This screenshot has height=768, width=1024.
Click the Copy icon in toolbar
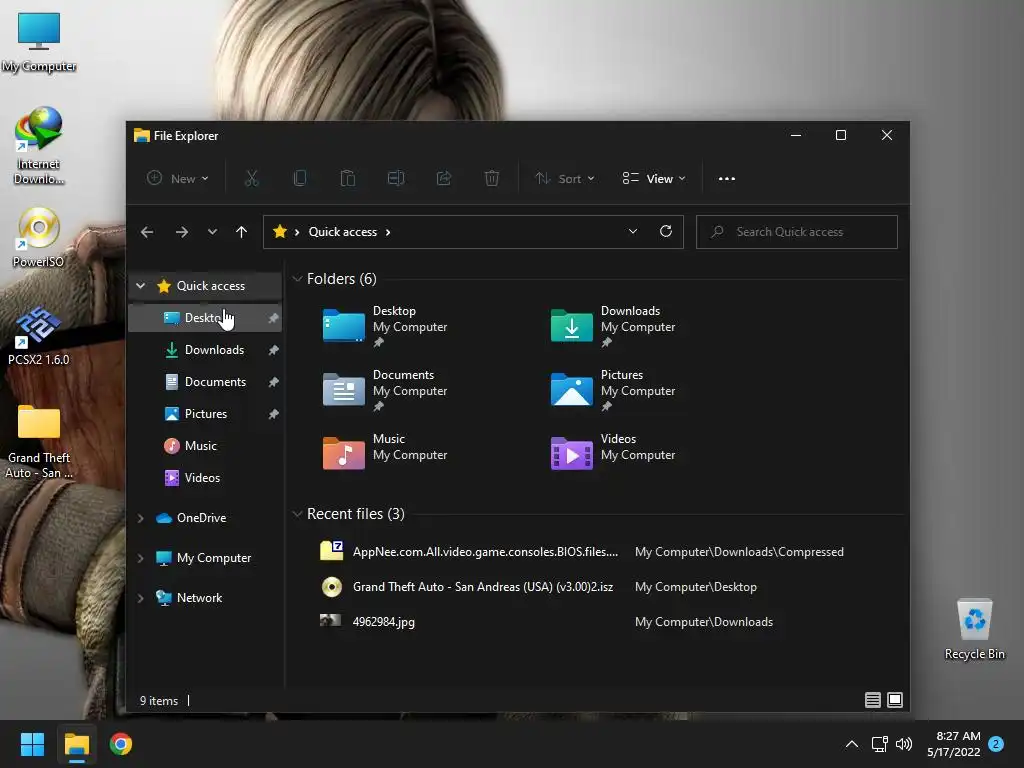pyautogui.click(x=300, y=178)
